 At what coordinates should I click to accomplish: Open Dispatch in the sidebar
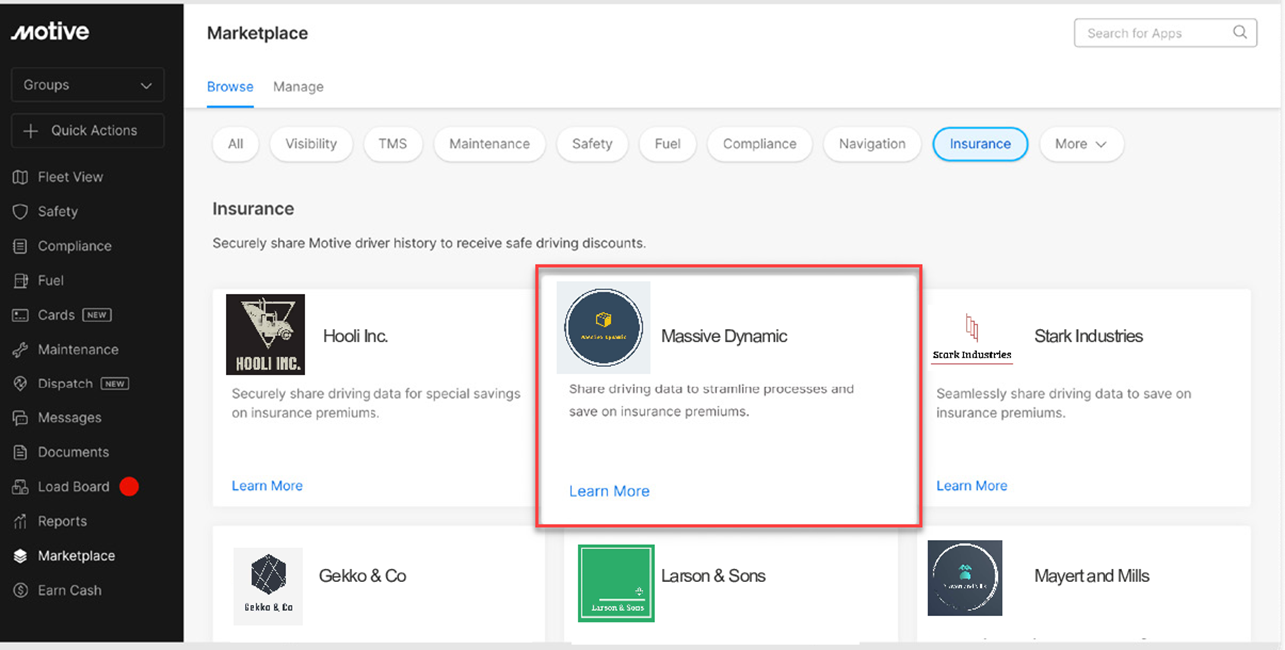[x=65, y=384]
